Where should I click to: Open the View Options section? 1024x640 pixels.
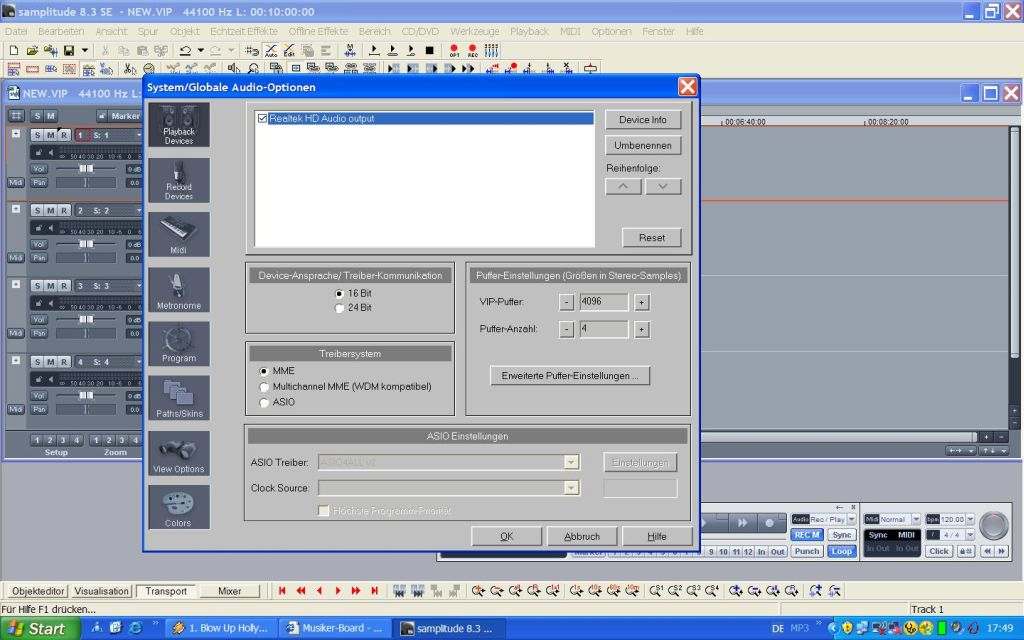178,453
